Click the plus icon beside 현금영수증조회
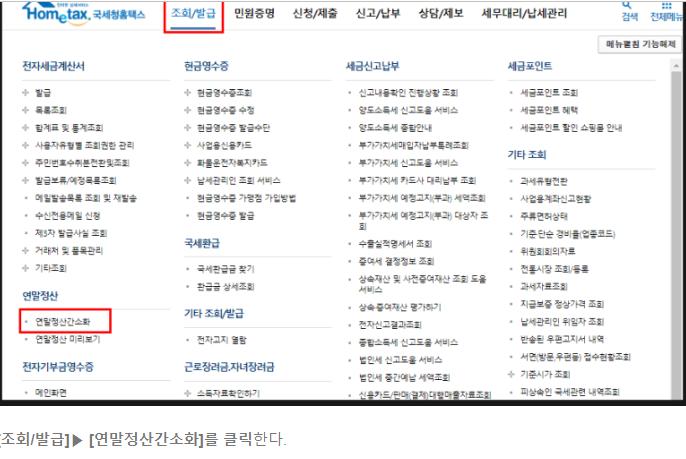Image resolution: width=686 pixels, height=459 pixels. coord(188,93)
